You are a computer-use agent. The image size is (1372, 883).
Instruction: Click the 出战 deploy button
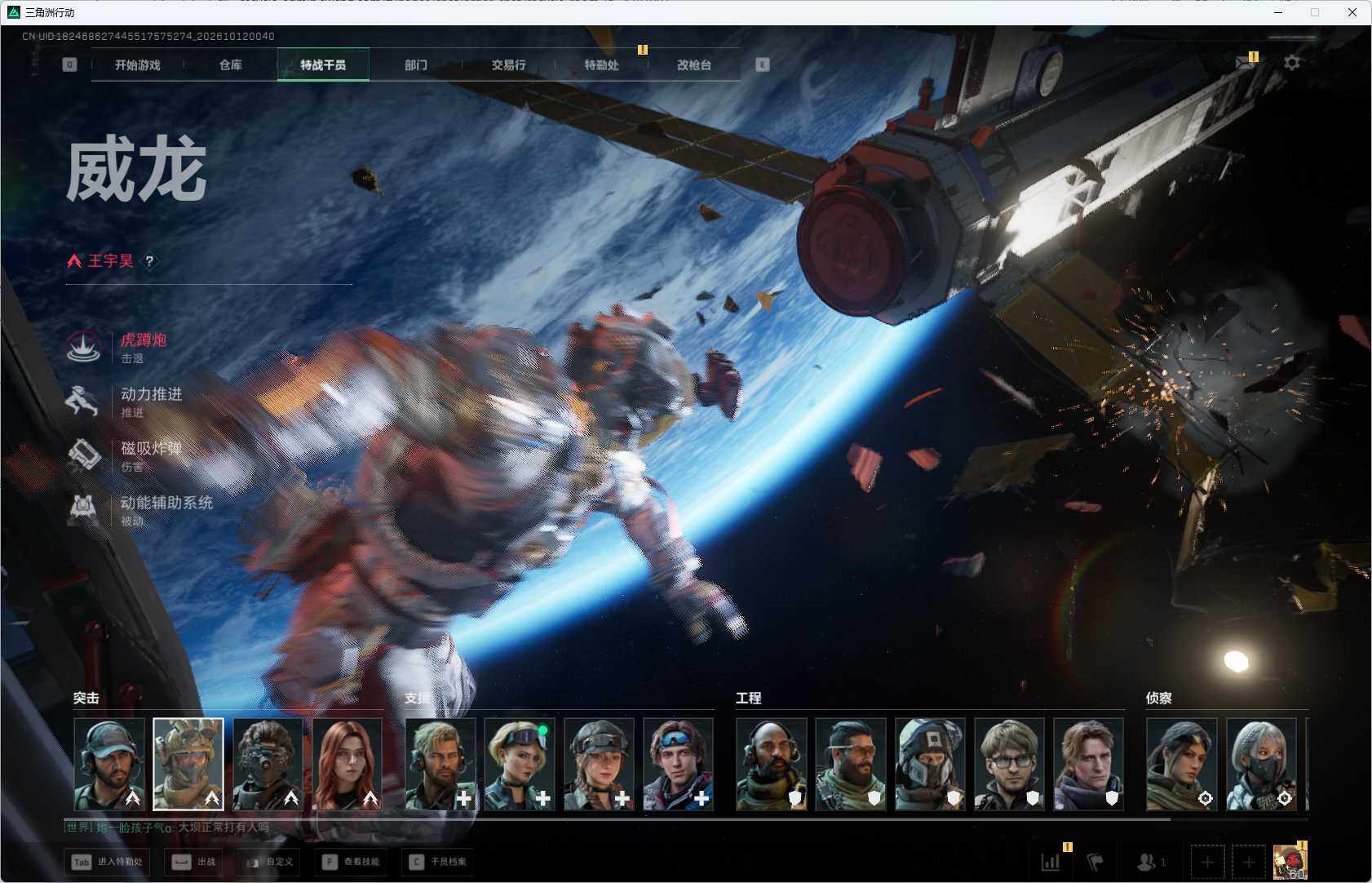195,862
